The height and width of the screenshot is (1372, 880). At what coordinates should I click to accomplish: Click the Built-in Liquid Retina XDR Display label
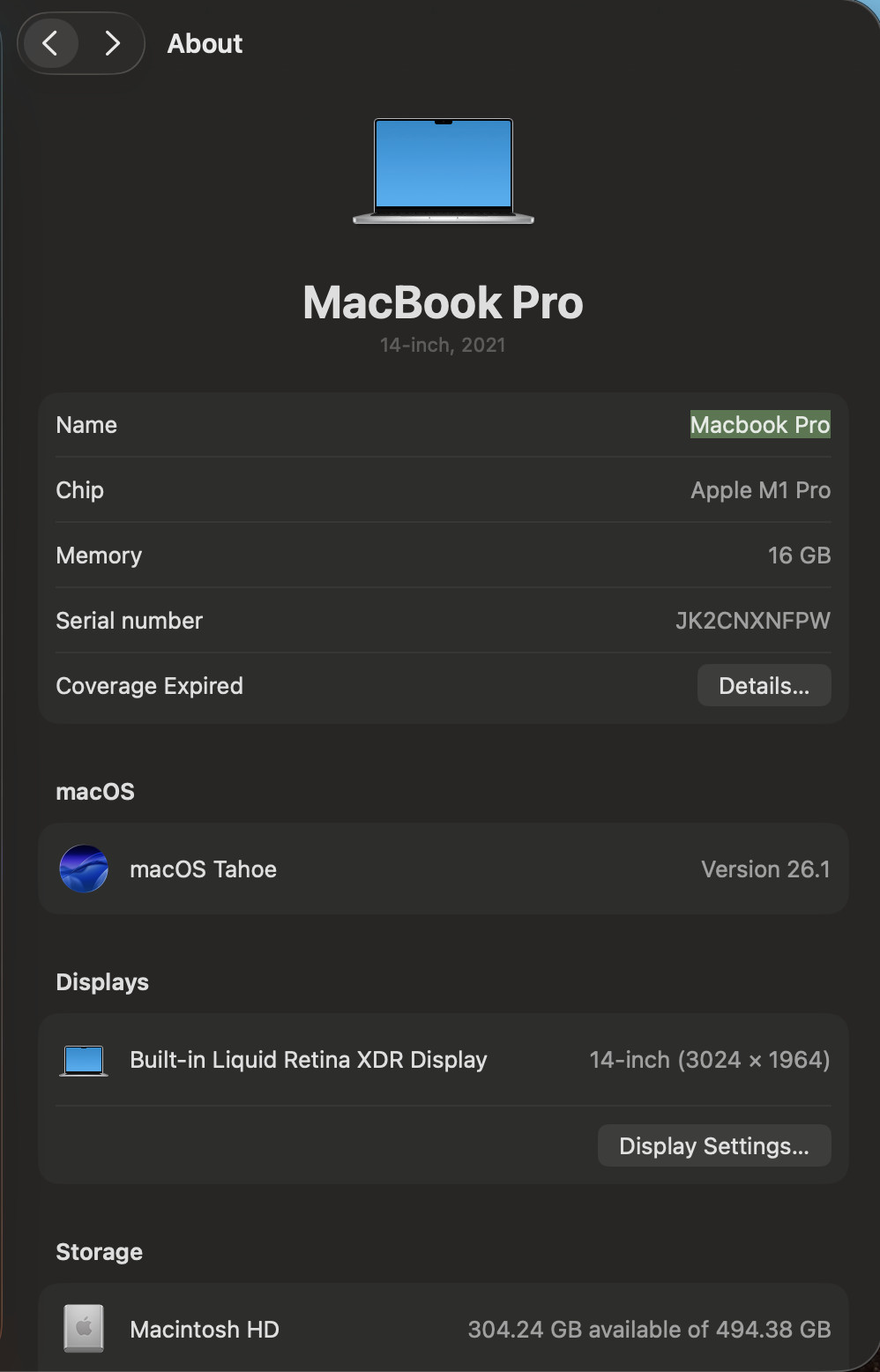click(308, 1060)
